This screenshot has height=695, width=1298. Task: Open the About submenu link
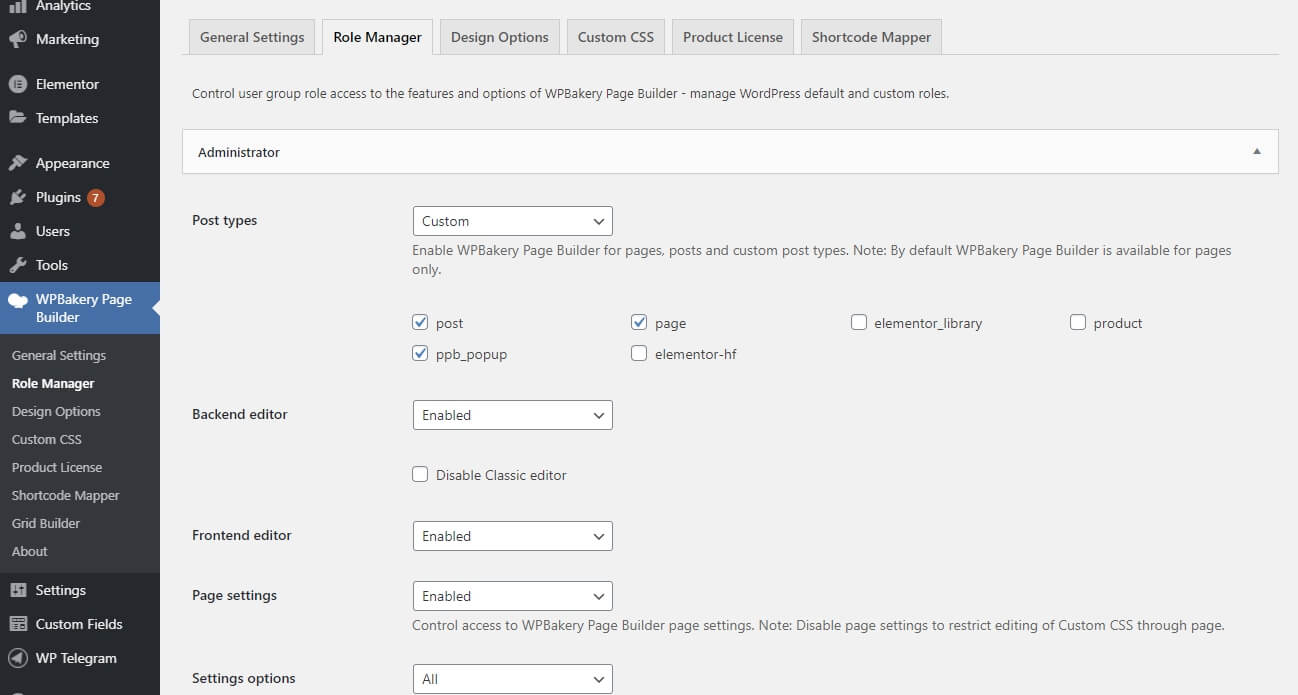point(30,551)
